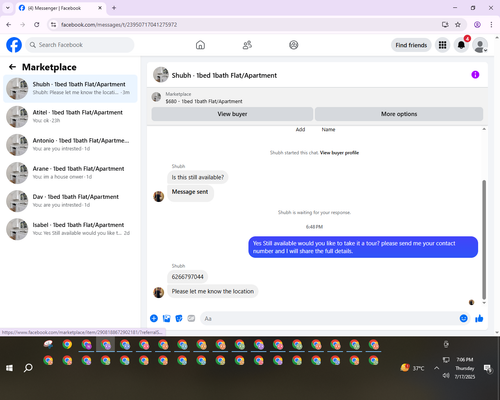This screenshot has height=400, width=500.
Task: Open the Arane 1bed 1bath conversation
Action: point(70,173)
